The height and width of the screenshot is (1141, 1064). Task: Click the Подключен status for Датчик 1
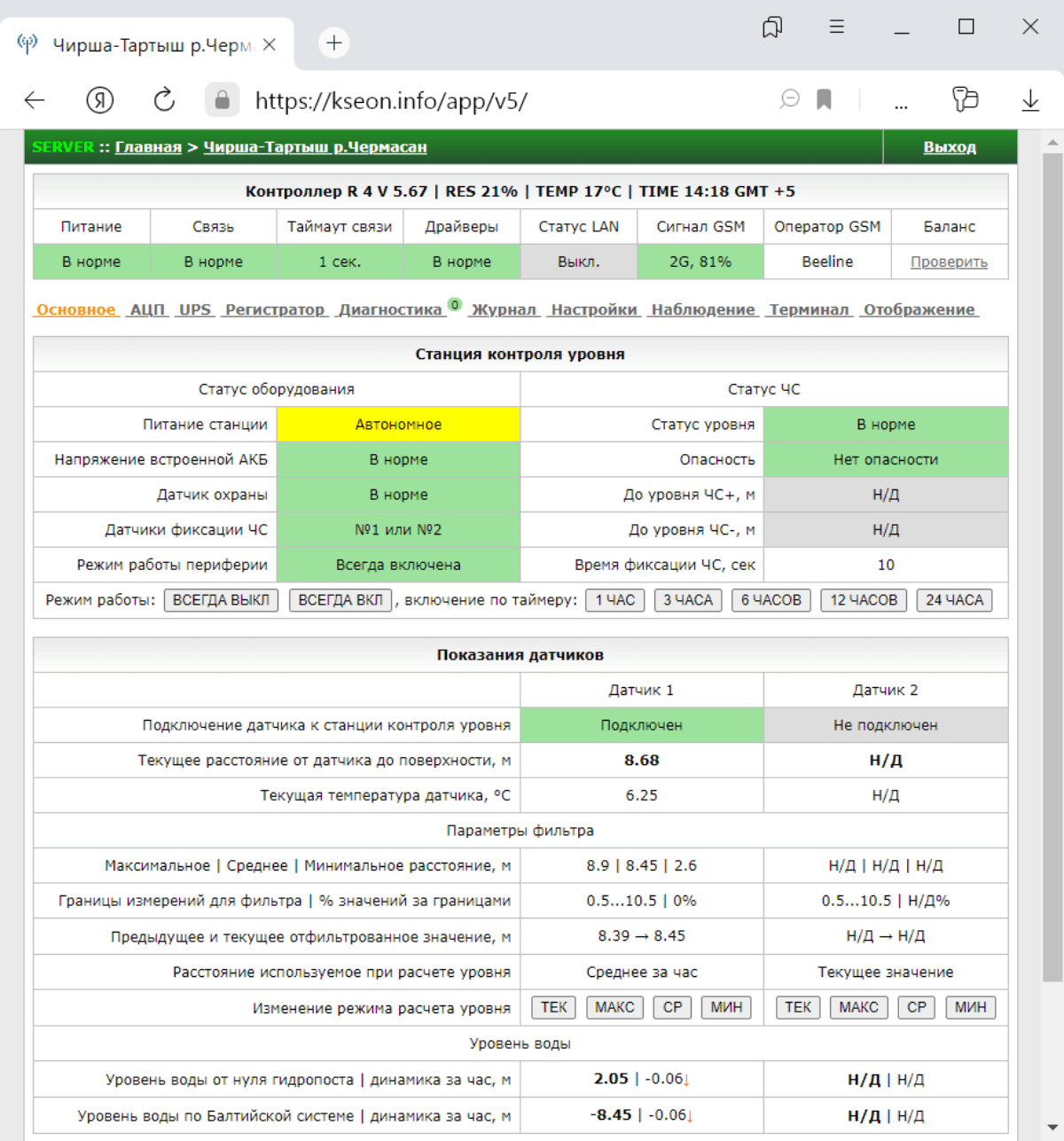[642, 725]
